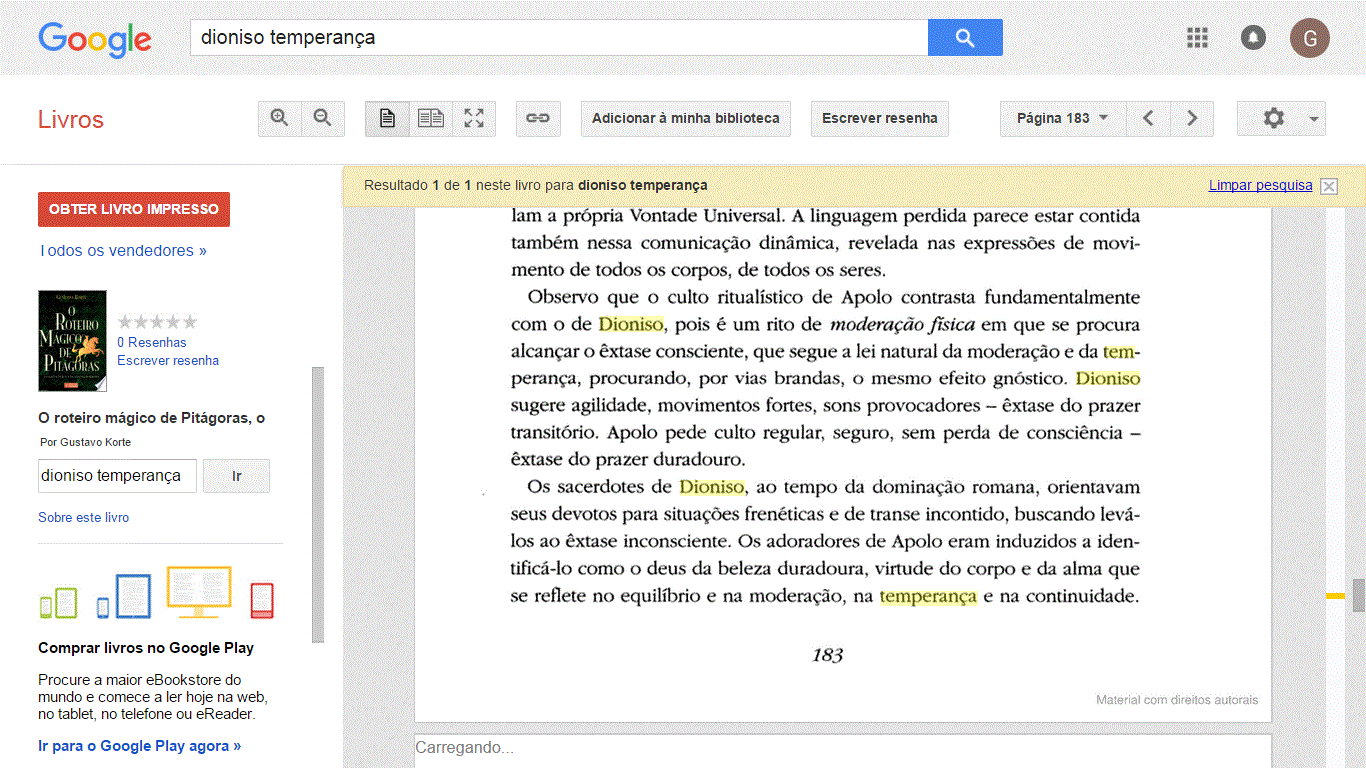Viewport: 1366px width, 768px height.
Task: Click the blue Google search button
Action: (964, 38)
